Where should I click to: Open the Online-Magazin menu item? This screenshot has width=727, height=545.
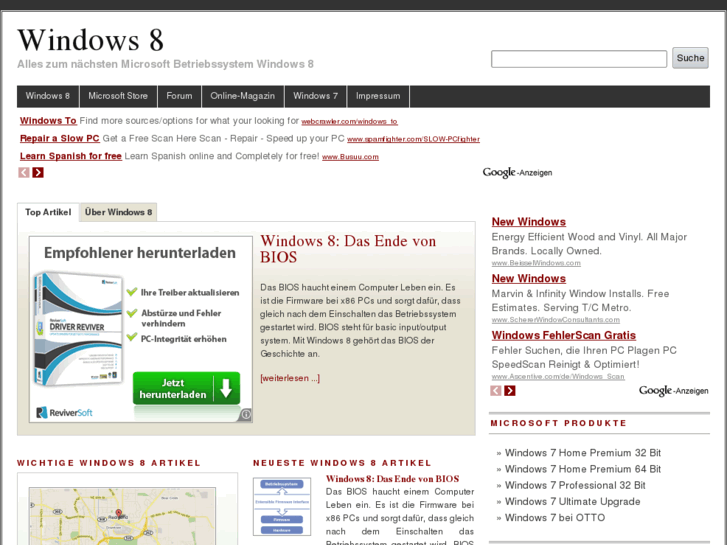click(x=242, y=96)
